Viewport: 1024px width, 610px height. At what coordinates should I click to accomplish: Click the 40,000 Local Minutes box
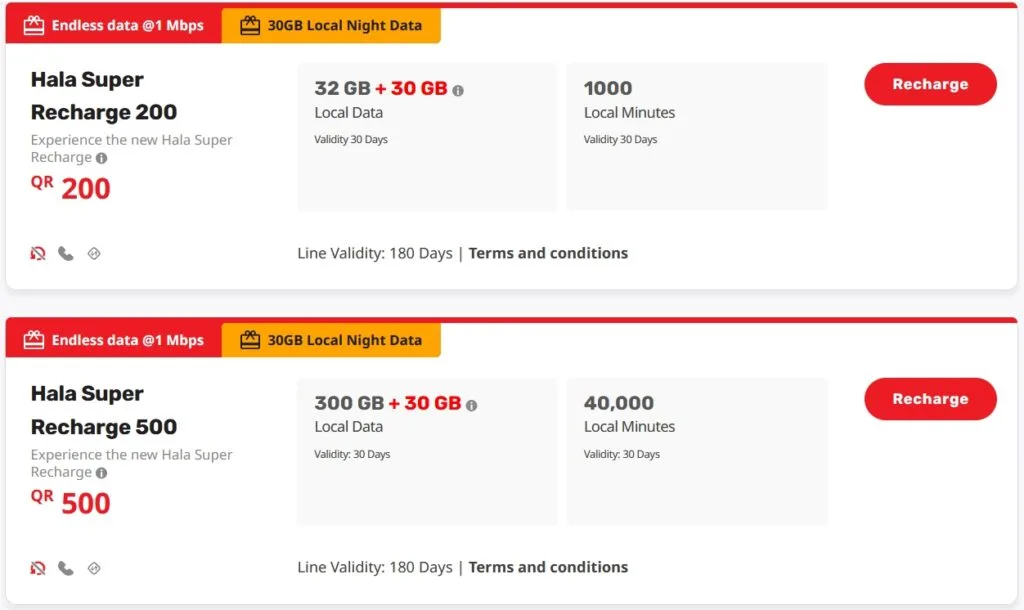coord(696,451)
